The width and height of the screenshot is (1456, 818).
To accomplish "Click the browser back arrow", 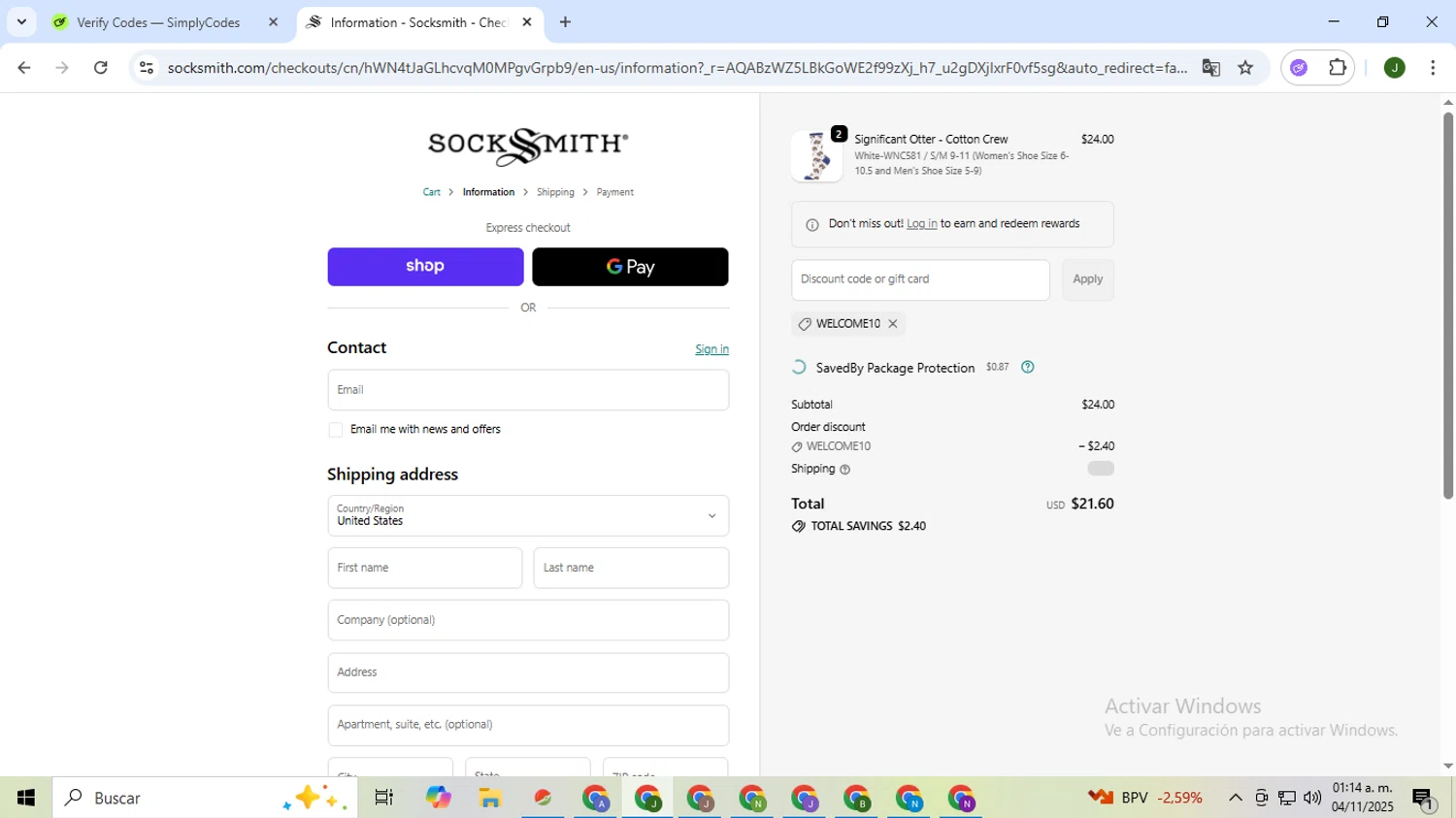I will point(24,67).
